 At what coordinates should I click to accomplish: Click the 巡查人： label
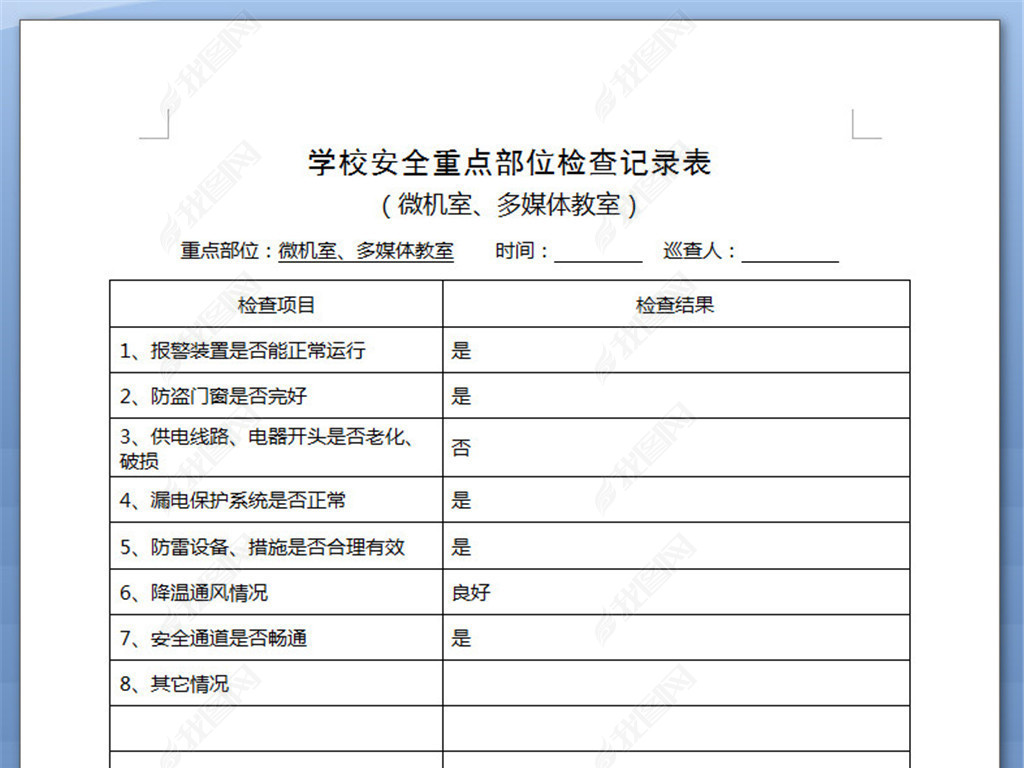point(700,251)
